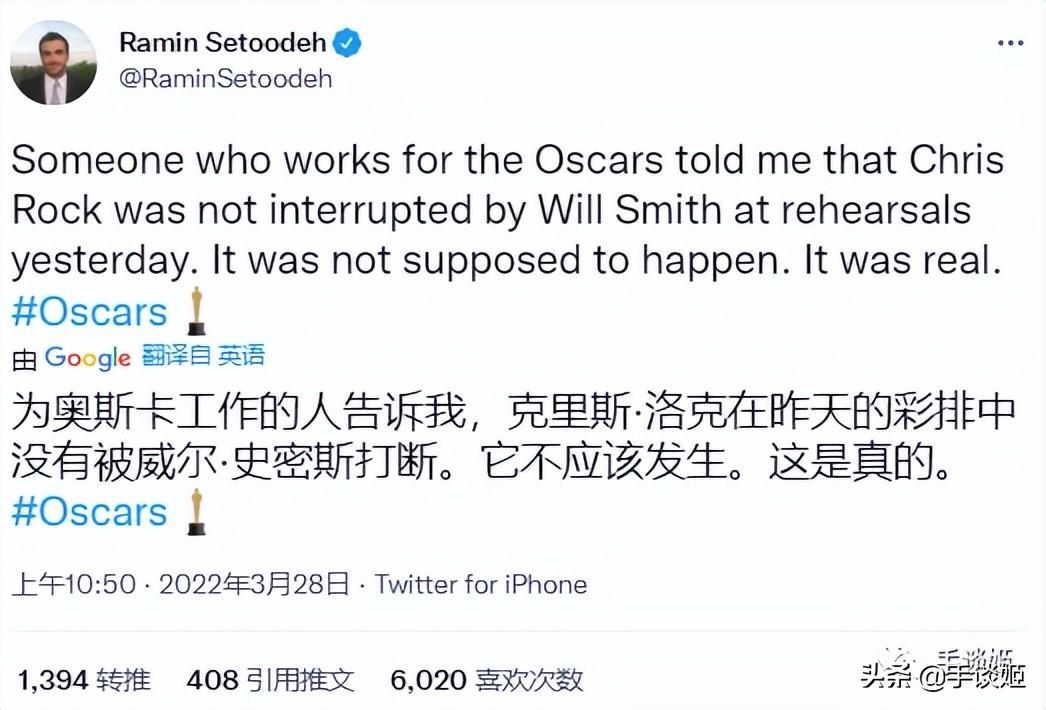Open Ramin Setoodeh's profile avatar photo
The image size is (1046, 710).
[53, 62]
